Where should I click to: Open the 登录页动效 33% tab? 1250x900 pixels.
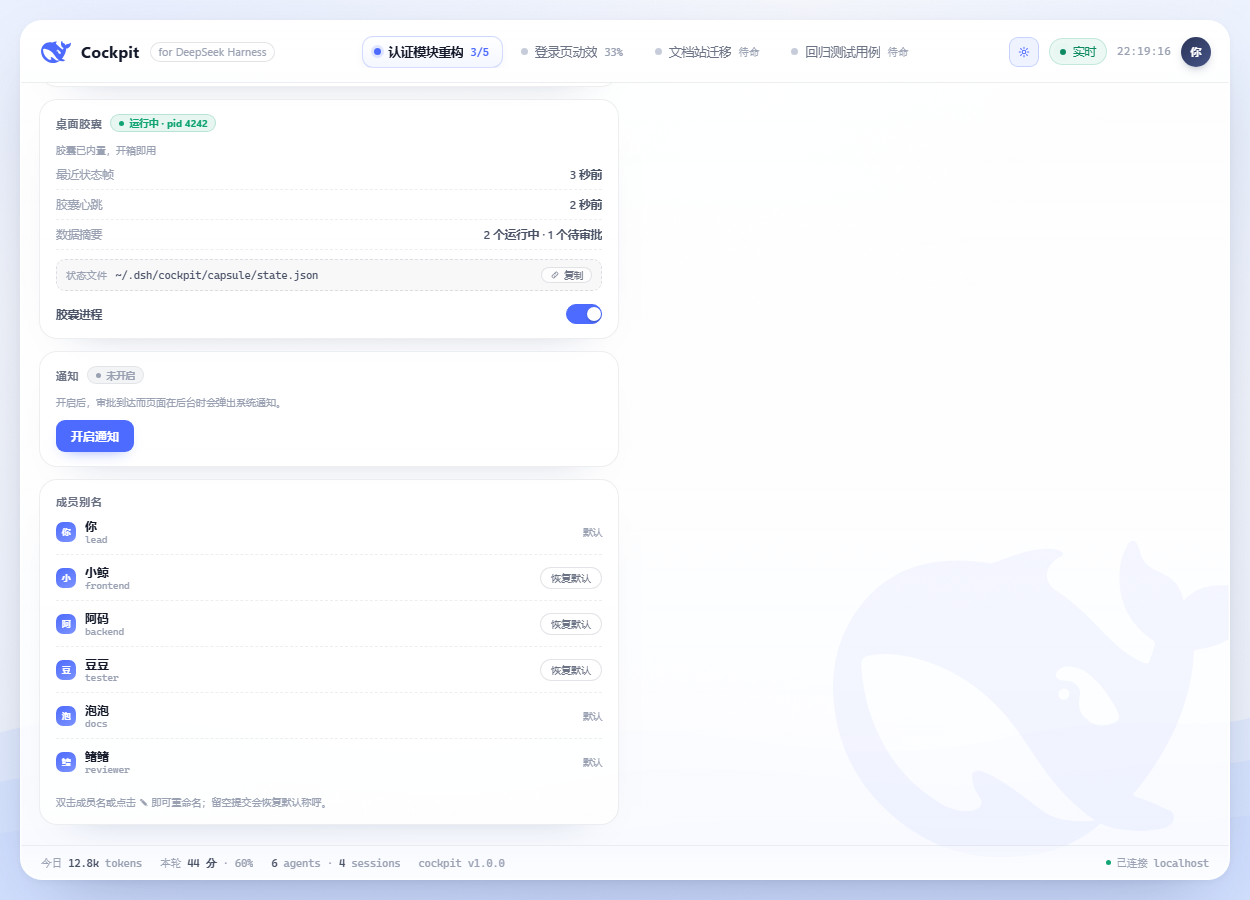(x=572, y=52)
